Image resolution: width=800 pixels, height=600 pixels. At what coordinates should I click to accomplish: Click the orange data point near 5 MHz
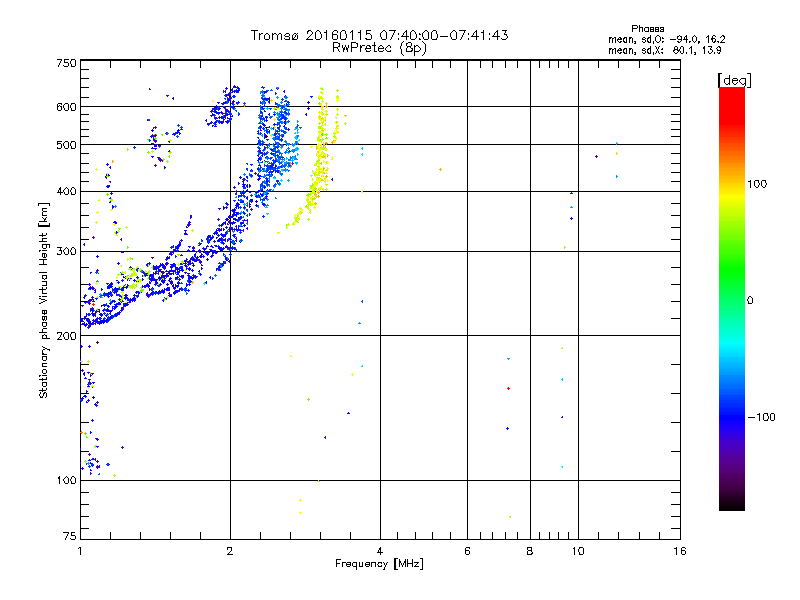point(440,169)
